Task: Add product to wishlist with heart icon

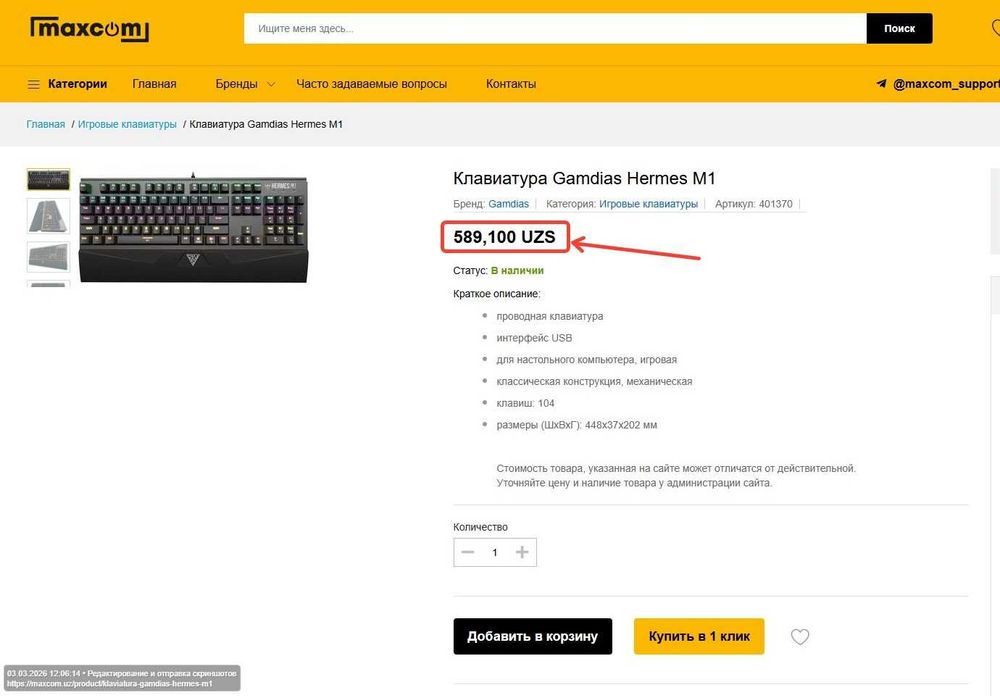Action: coord(800,637)
